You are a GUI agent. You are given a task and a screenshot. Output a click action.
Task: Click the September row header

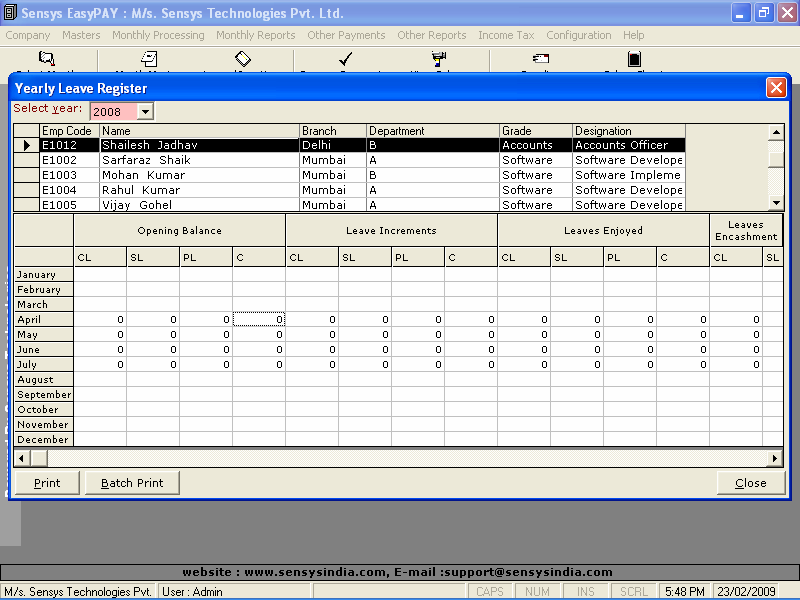click(x=44, y=394)
